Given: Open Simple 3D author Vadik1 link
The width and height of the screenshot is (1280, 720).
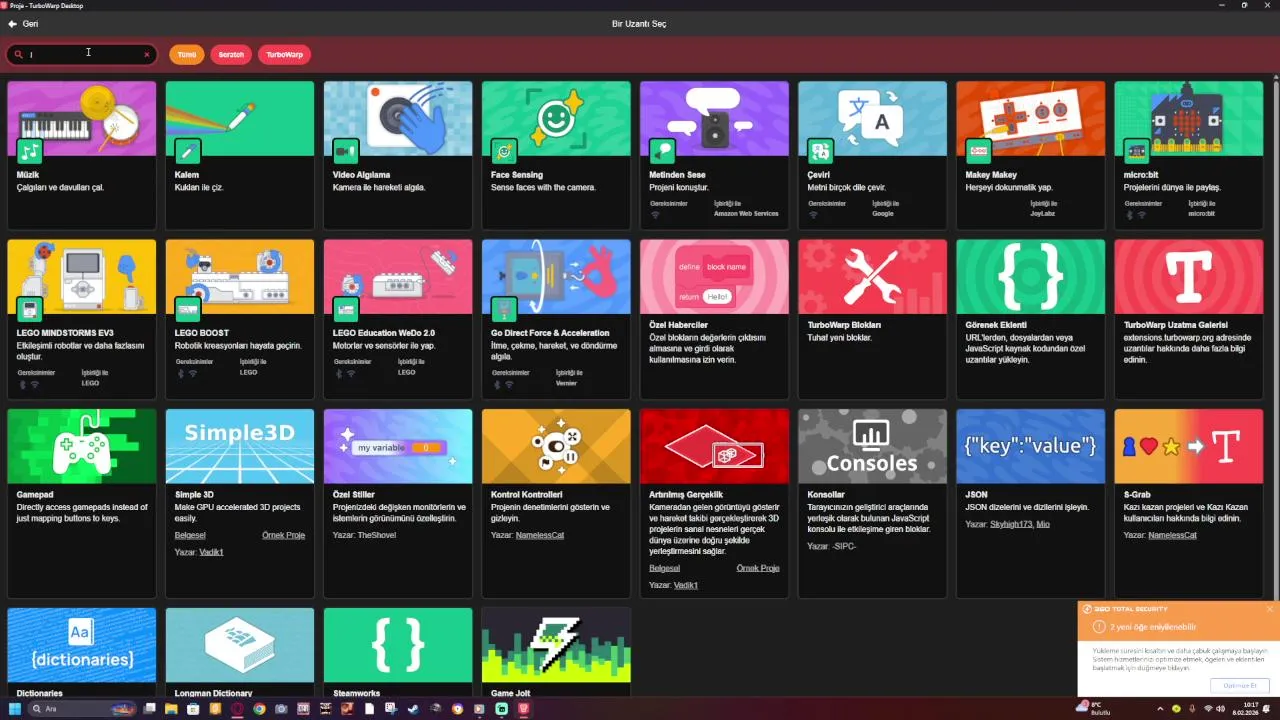Looking at the screenshot, I should (x=211, y=552).
